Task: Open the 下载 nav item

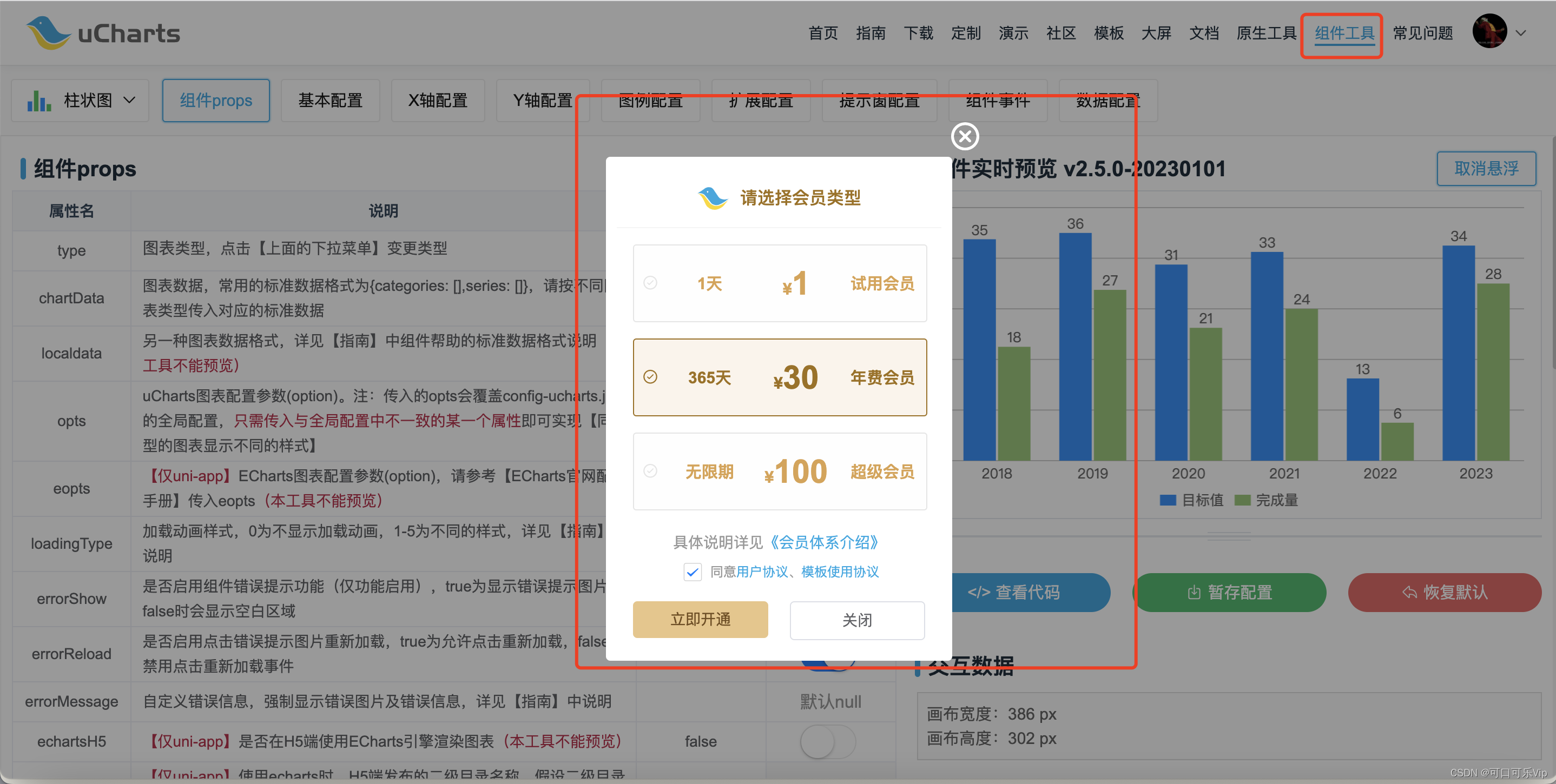Action: pyautogui.click(x=918, y=33)
